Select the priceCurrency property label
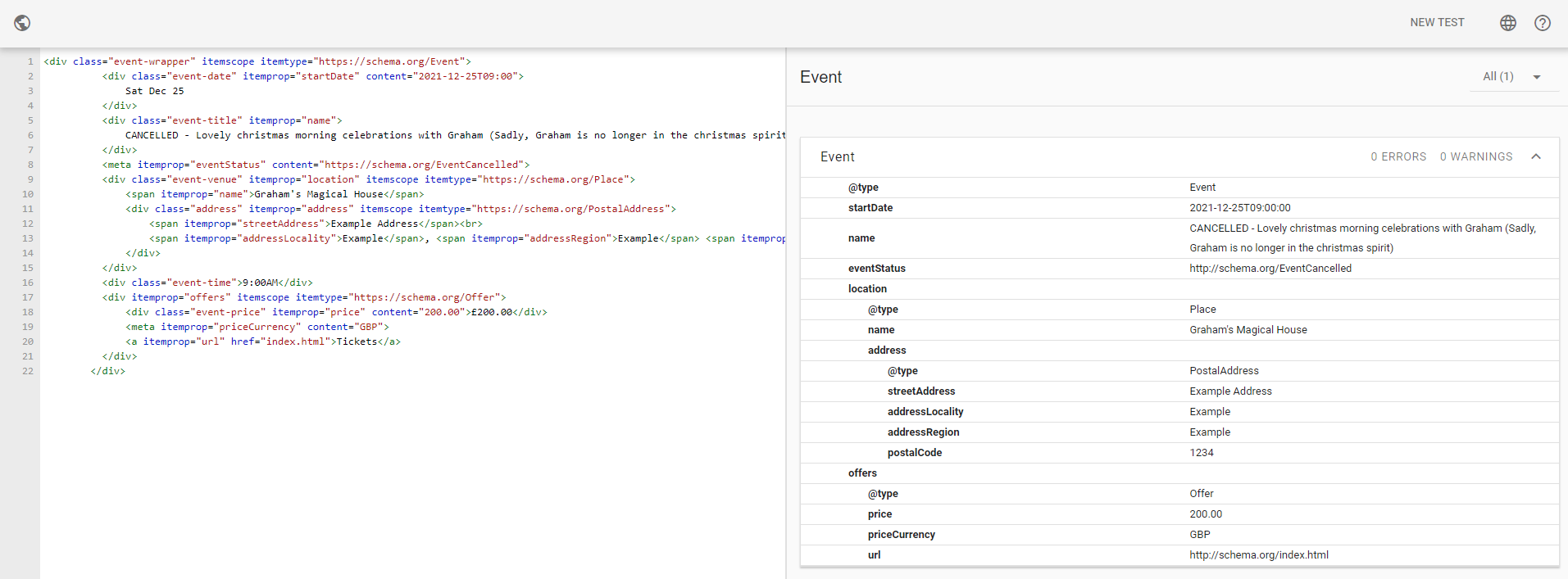This screenshot has height=579, width=1568. (x=902, y=535)
